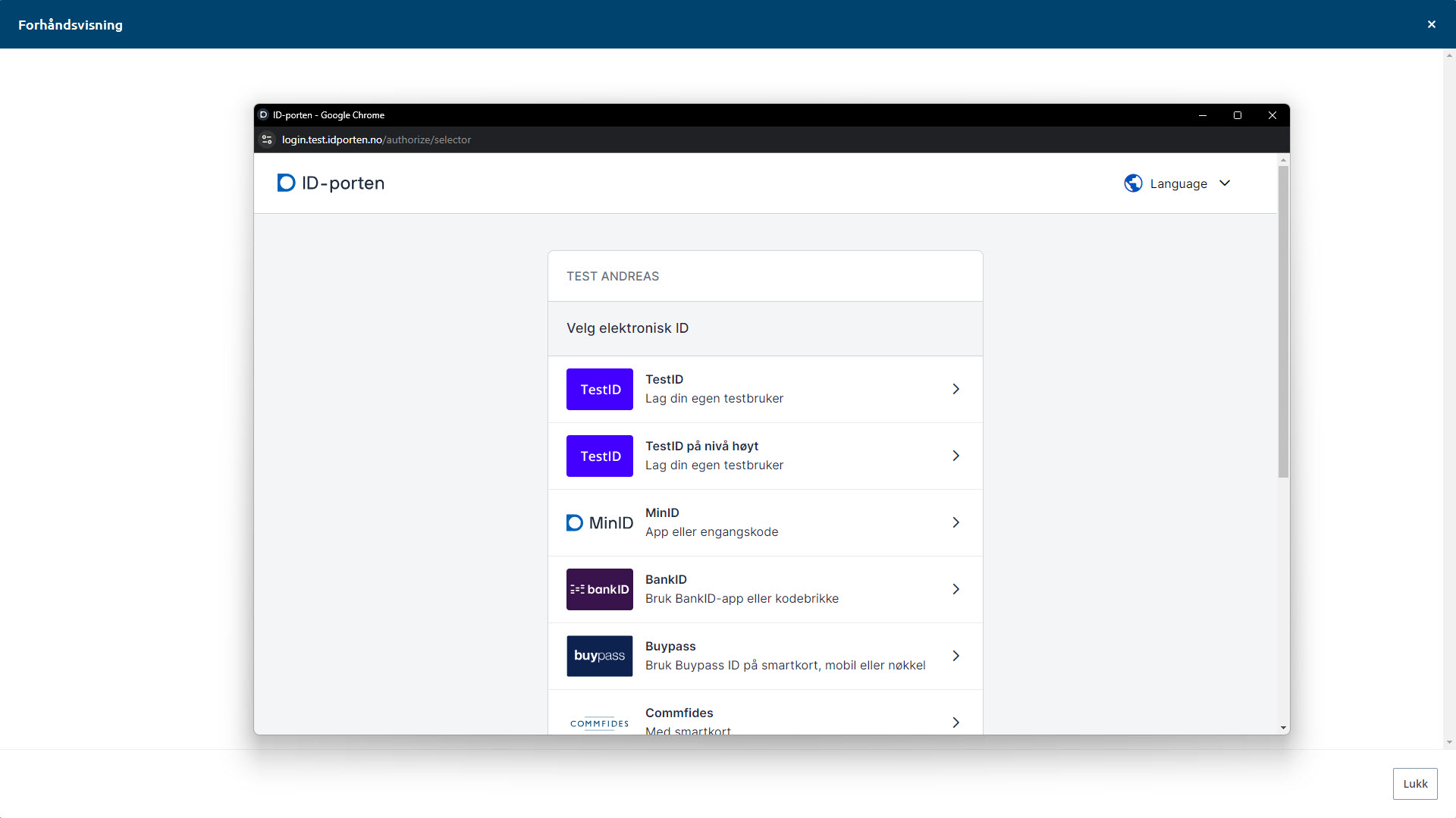
Task: Close the Forhåndsvisning preview dialog with the X
Action: (x=1431, y=24)
